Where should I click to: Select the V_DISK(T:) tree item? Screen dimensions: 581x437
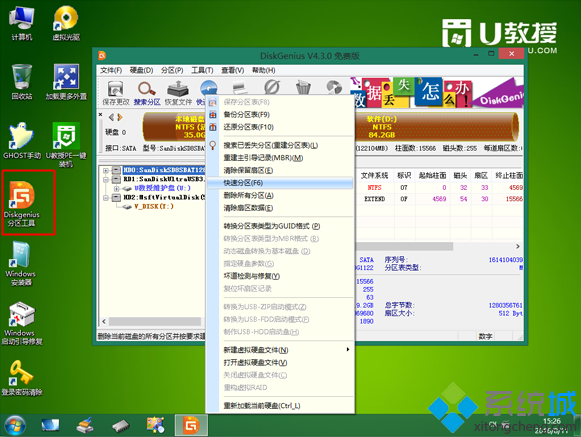point(154,206)
